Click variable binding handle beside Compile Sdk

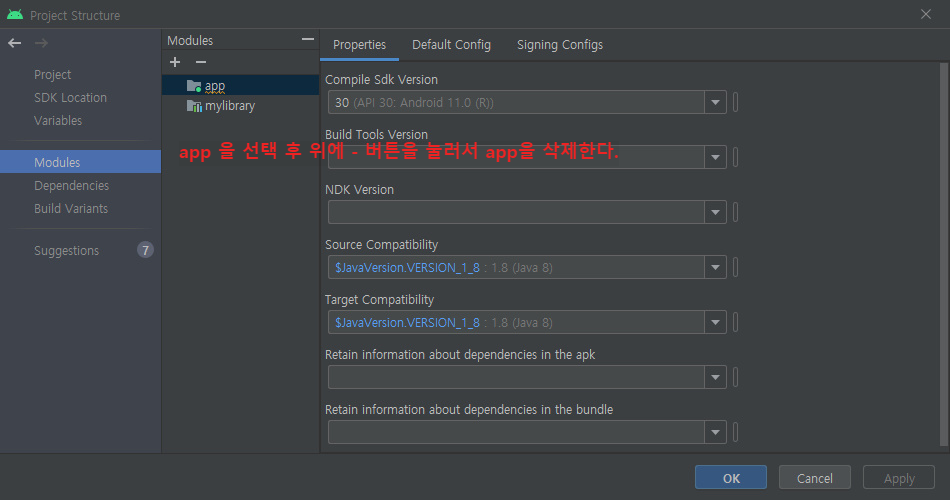pos(736,102)
